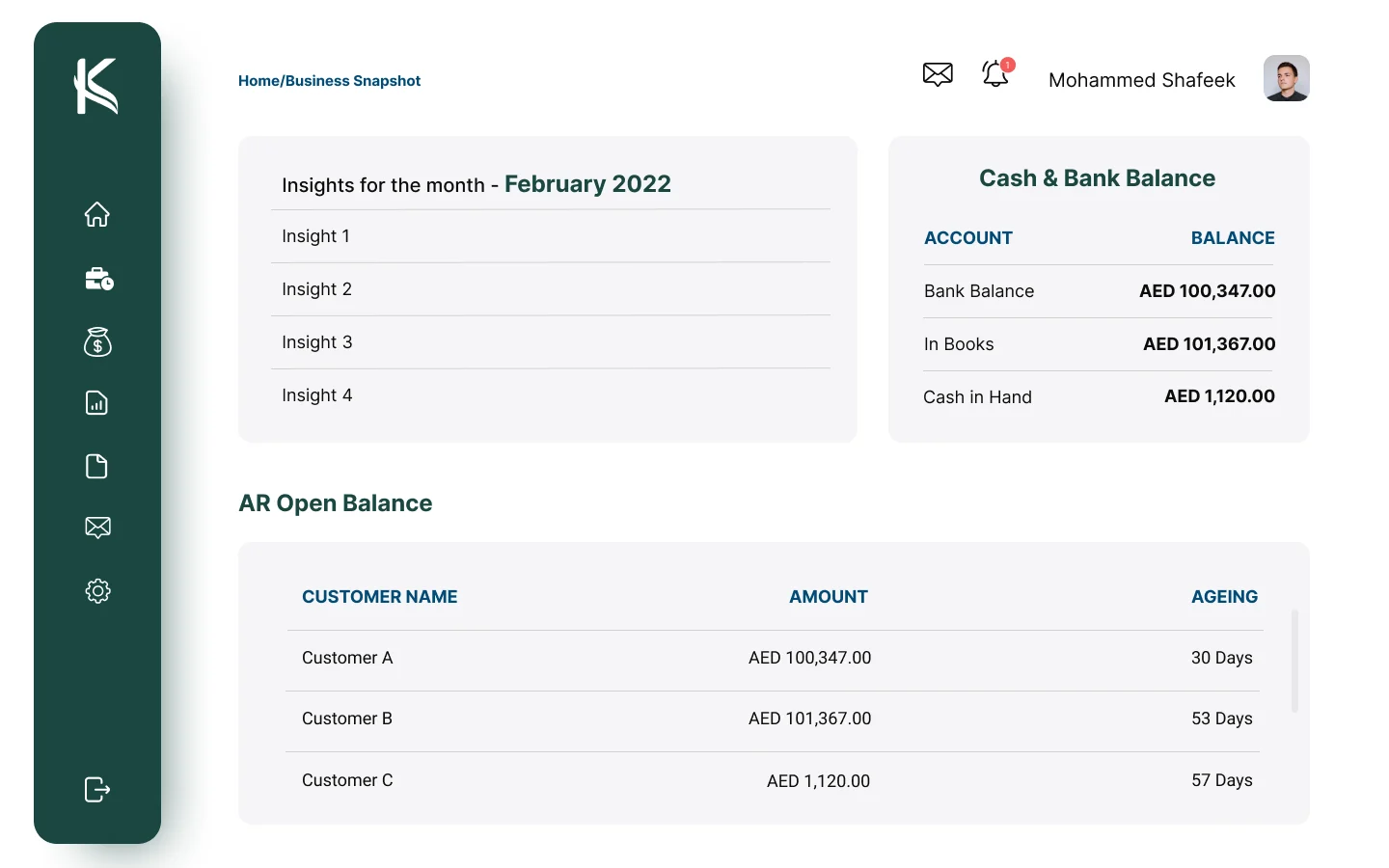Click the logout icon in the sidebar
Screen dimensions: 1389x868
tap(97, 790)
